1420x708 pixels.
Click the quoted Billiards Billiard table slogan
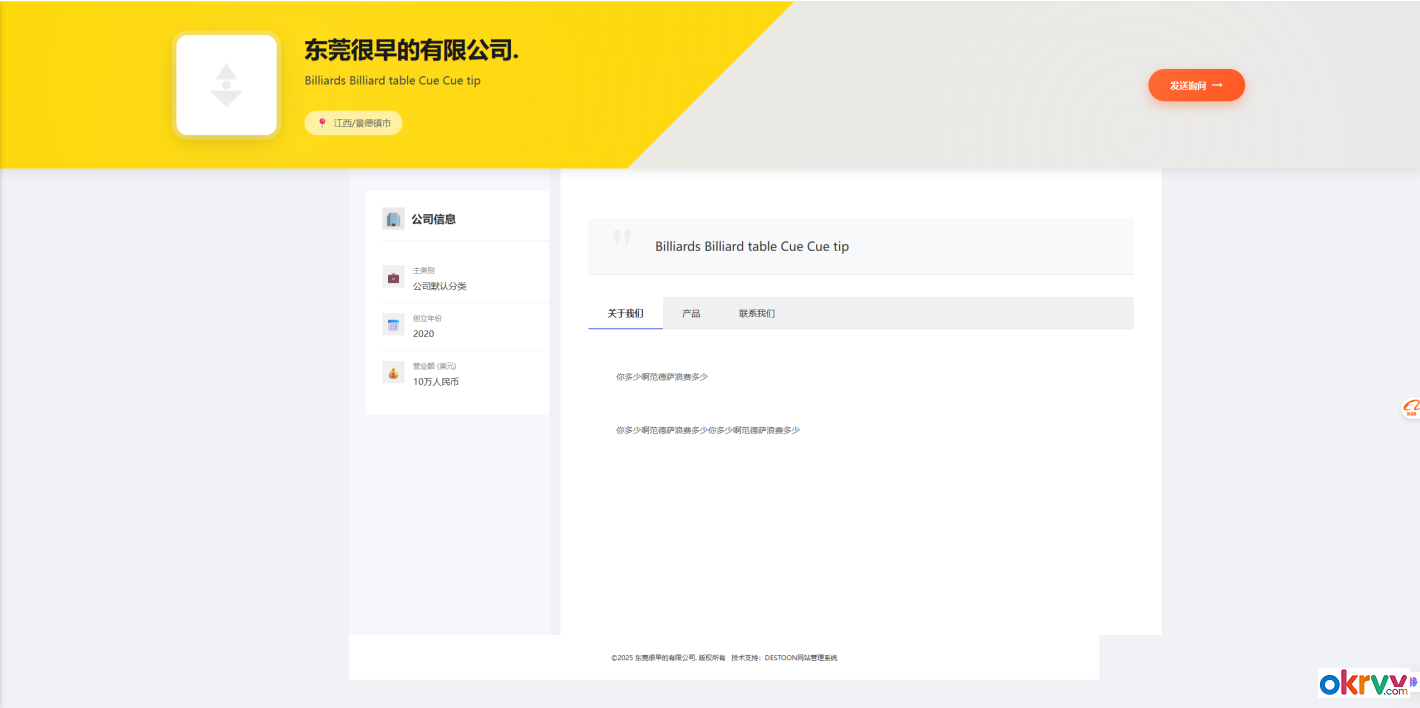[752, 246]
